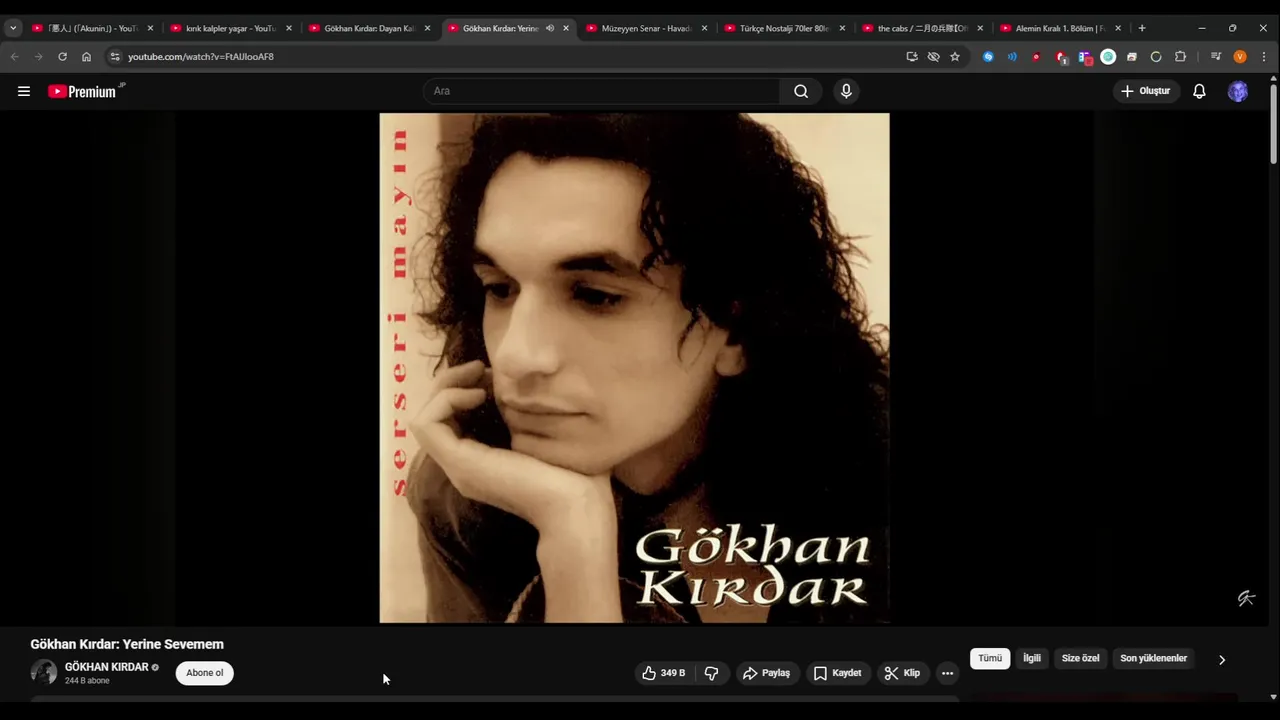Click the scrollbar down arrow
The width and height of the screenshot is (1280, 720).
point(1273,697)
